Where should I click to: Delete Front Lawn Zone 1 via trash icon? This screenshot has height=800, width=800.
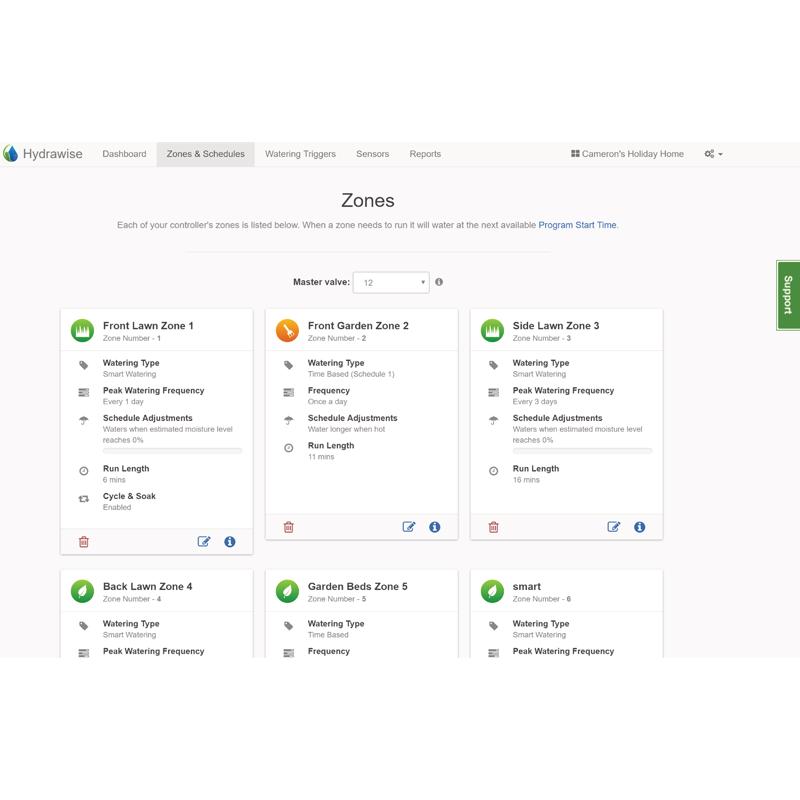click(x=84, y=542)
